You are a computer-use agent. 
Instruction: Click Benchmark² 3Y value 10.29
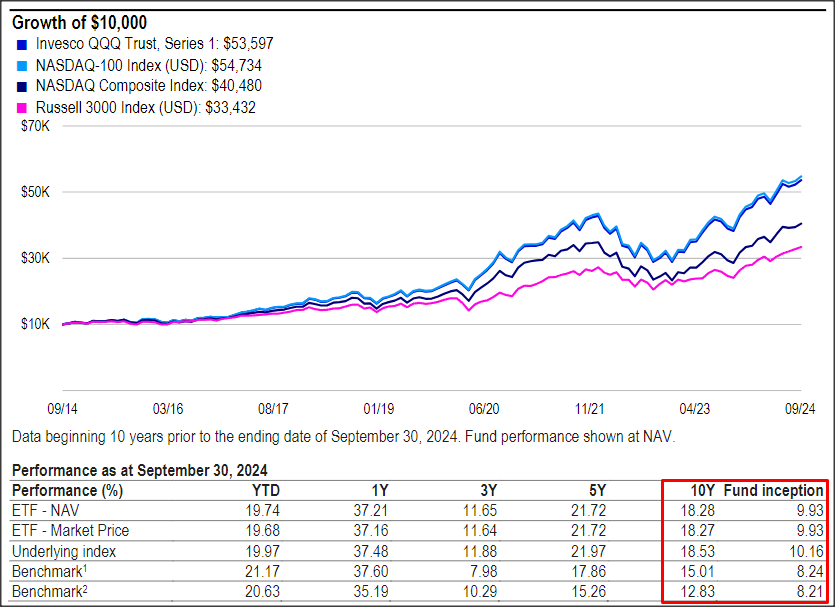(480, 592)
